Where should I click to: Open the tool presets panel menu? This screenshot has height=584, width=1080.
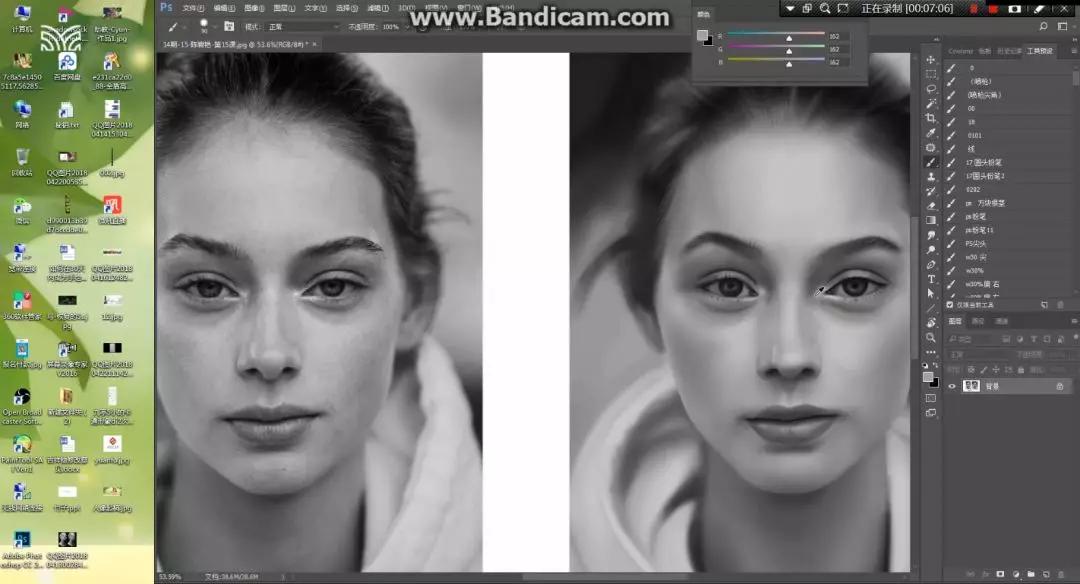tap(1073, 51)
